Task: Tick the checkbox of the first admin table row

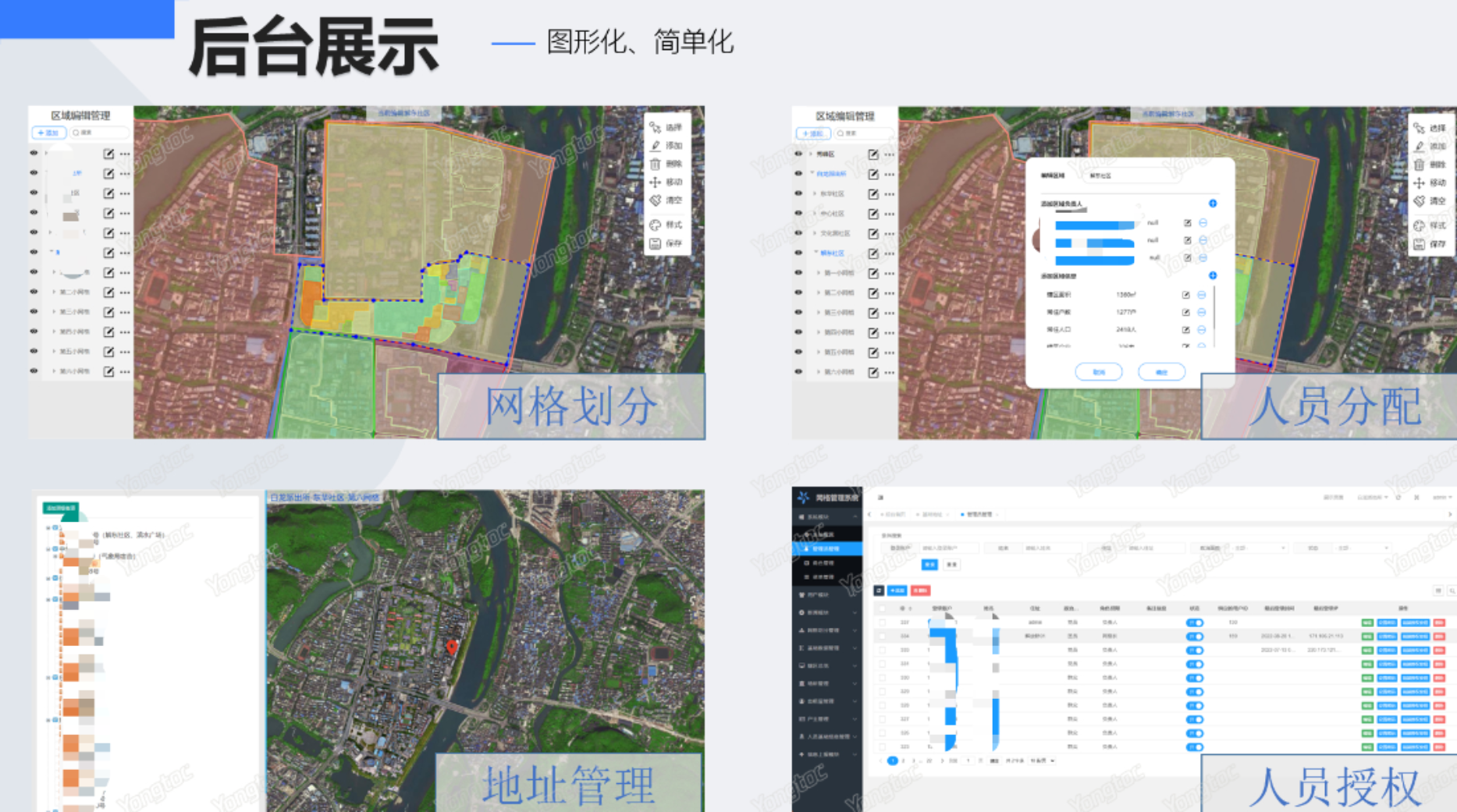Action: [x=883, y=622]
